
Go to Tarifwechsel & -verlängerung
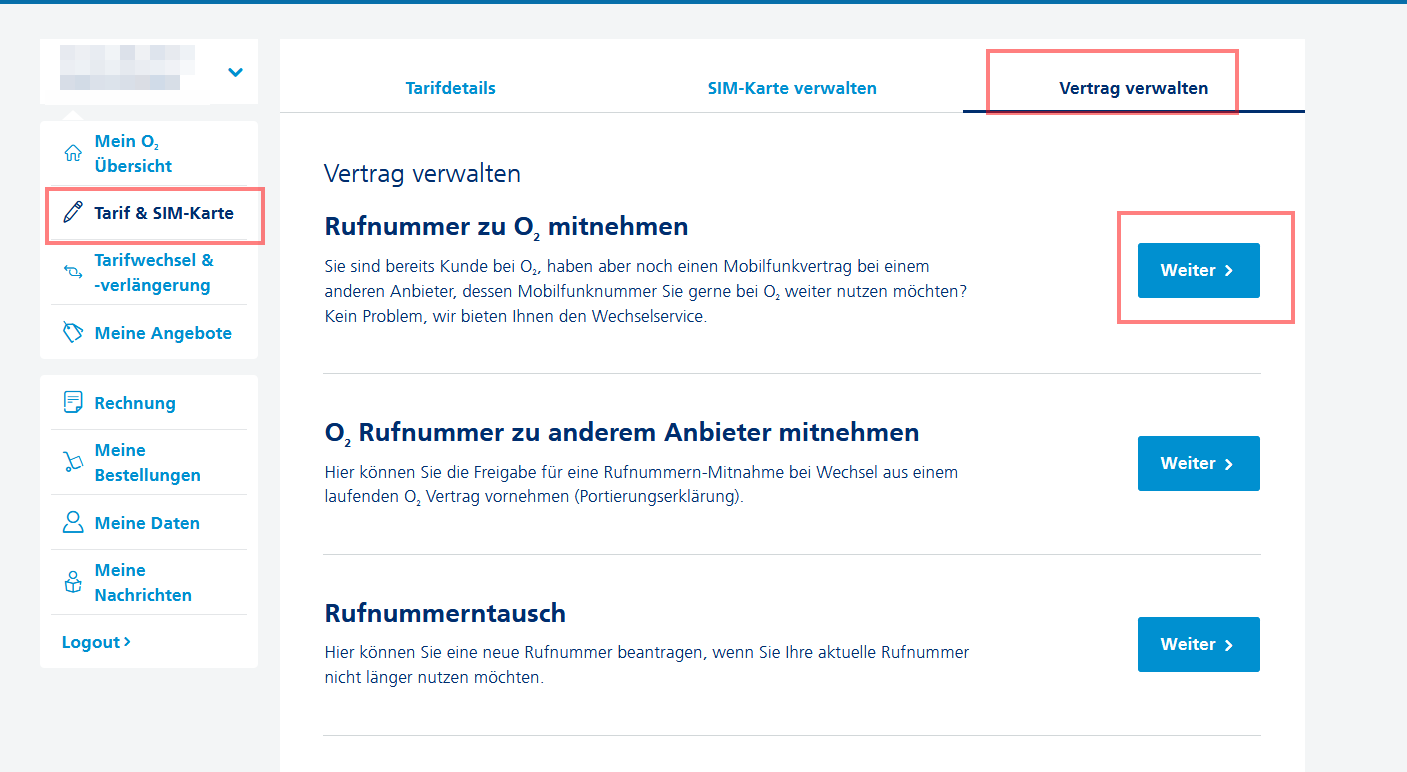[154, 272]
